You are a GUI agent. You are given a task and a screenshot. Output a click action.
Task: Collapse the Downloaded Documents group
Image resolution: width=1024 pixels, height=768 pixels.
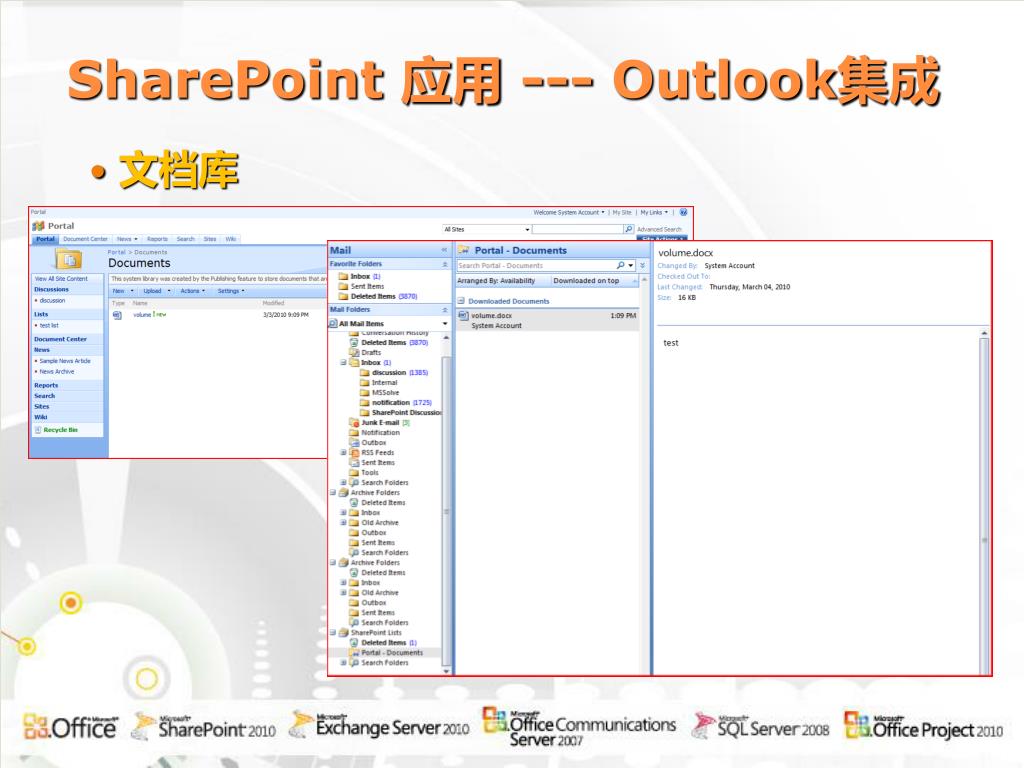[x=460, y=301]
